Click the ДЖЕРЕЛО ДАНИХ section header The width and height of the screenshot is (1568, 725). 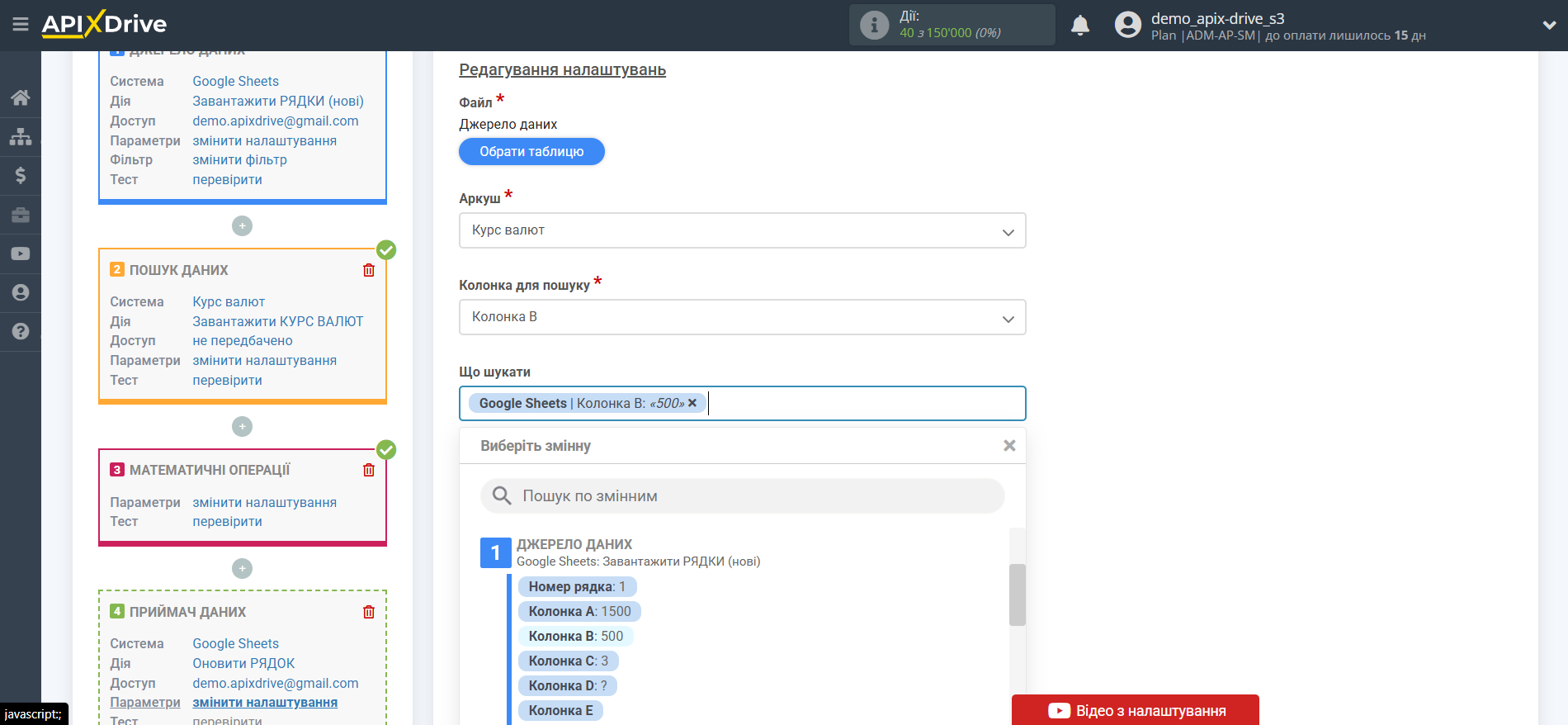pyautogui.click(x=574, y=544)
